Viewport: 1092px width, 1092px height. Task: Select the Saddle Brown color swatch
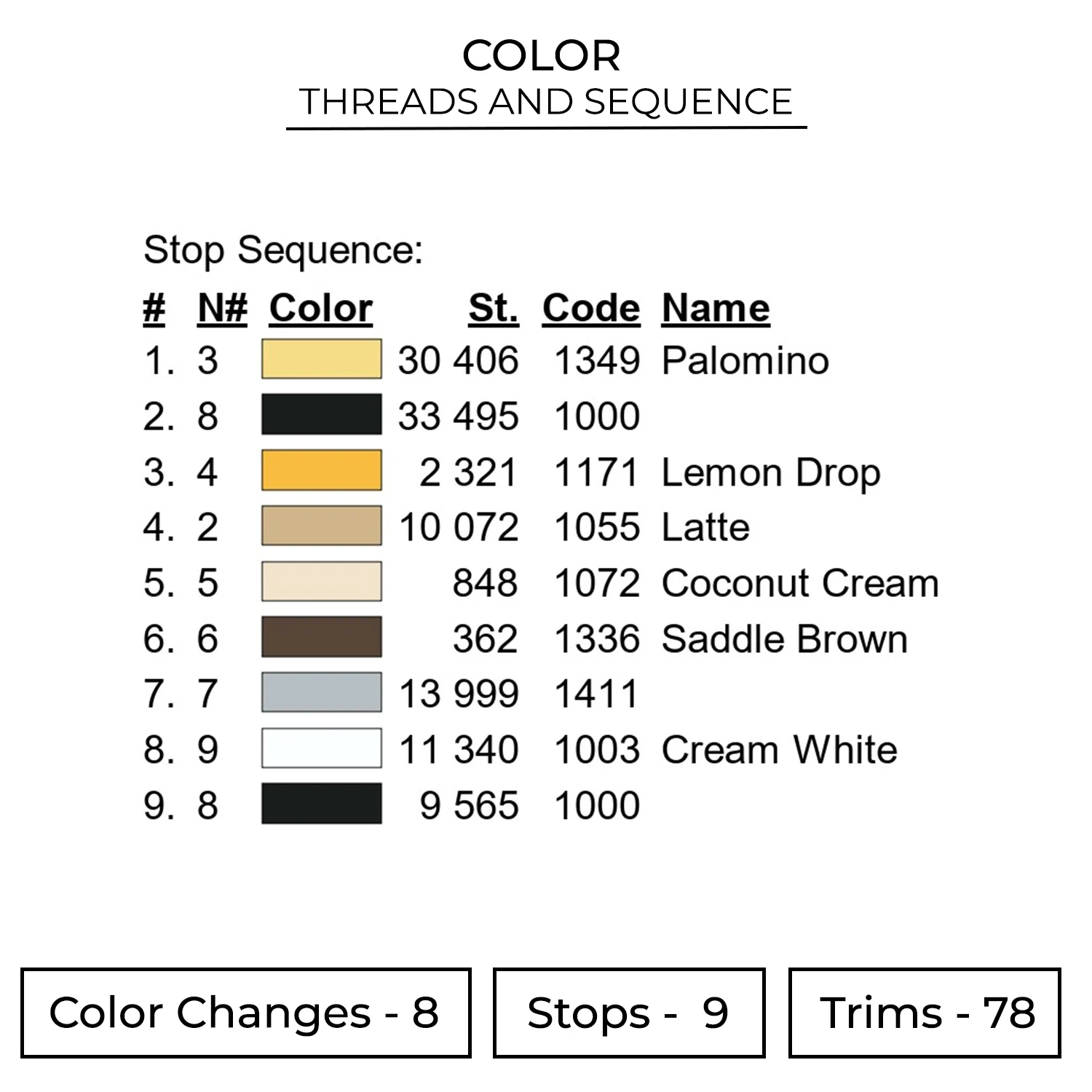[321, 637]
